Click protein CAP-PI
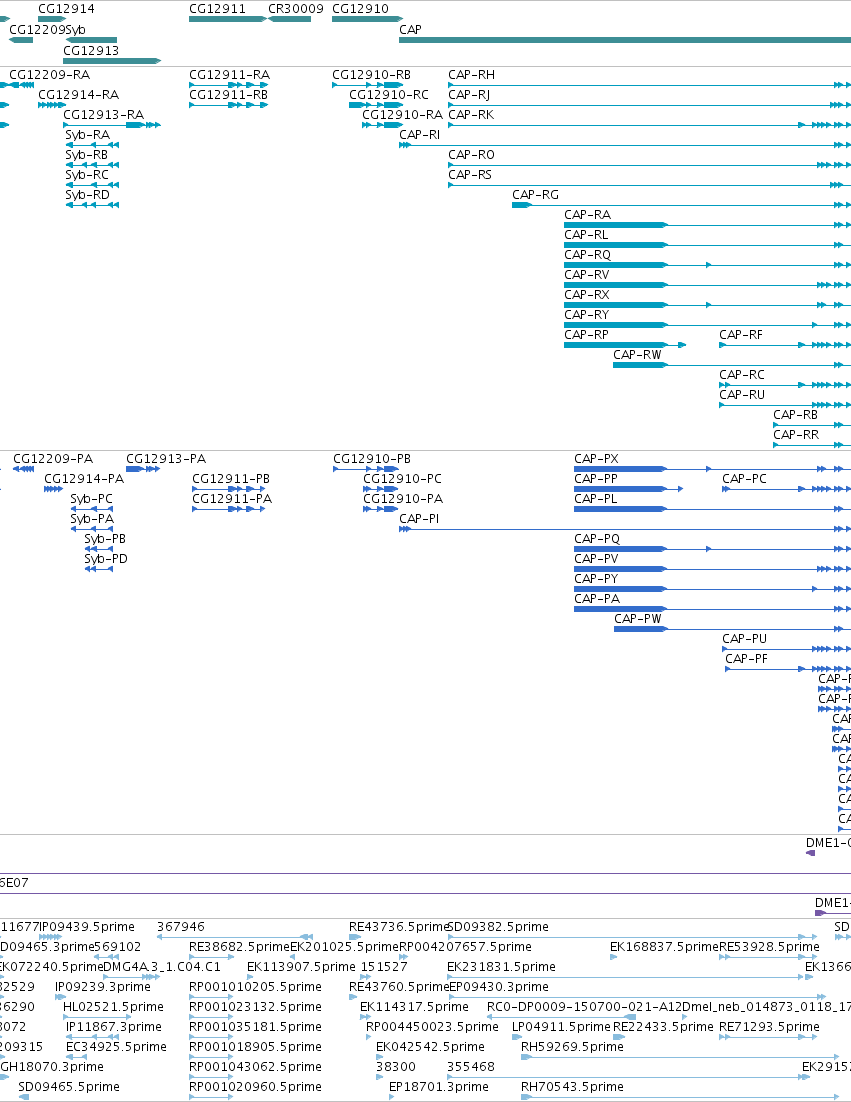Viewport: 851px width, 1102px height. (420, 519)
